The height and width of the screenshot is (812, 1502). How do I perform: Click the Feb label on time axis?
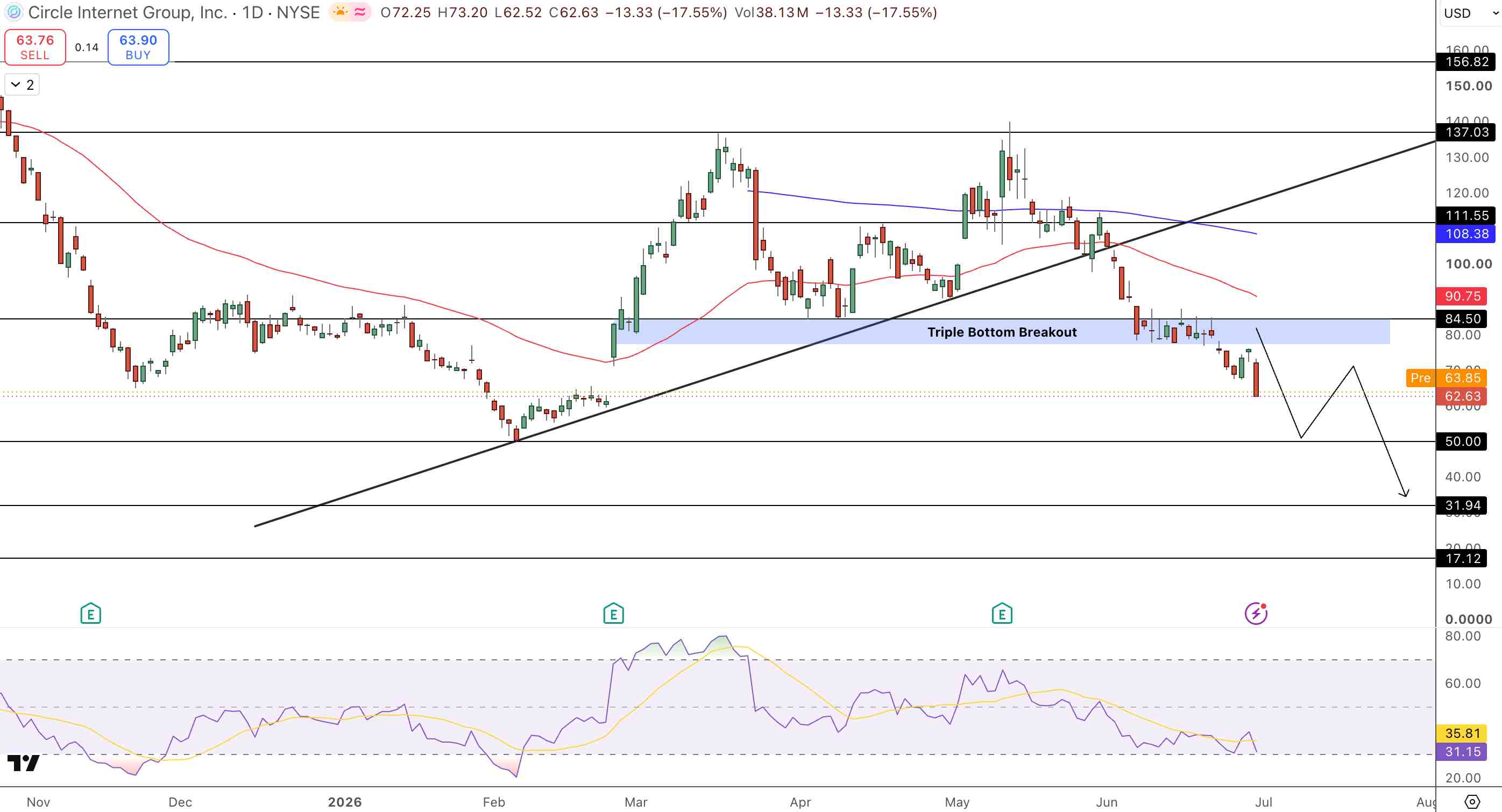494,802
